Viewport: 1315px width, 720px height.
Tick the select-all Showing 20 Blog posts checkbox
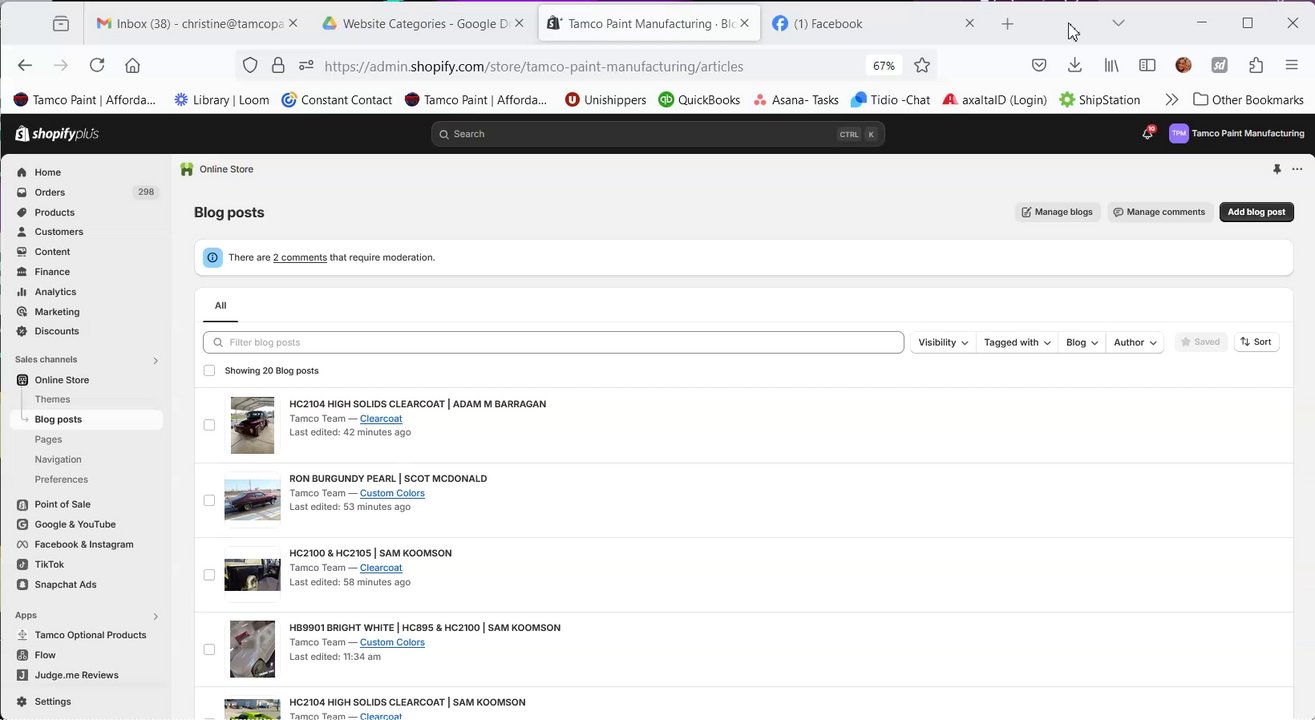click(x=209, y=370)
